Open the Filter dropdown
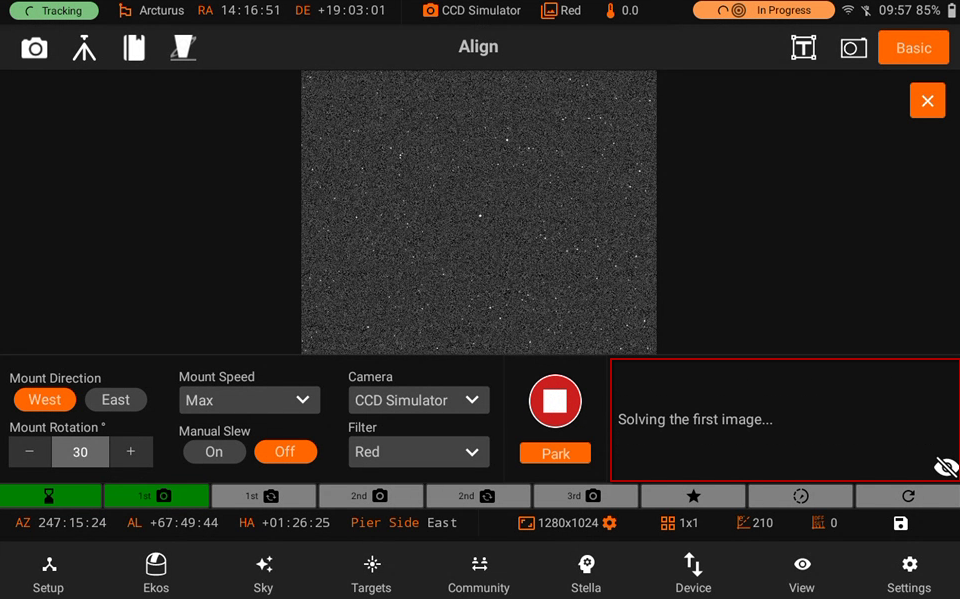The width and height of the screenshot is (960, 599). (x=419, y=452)
